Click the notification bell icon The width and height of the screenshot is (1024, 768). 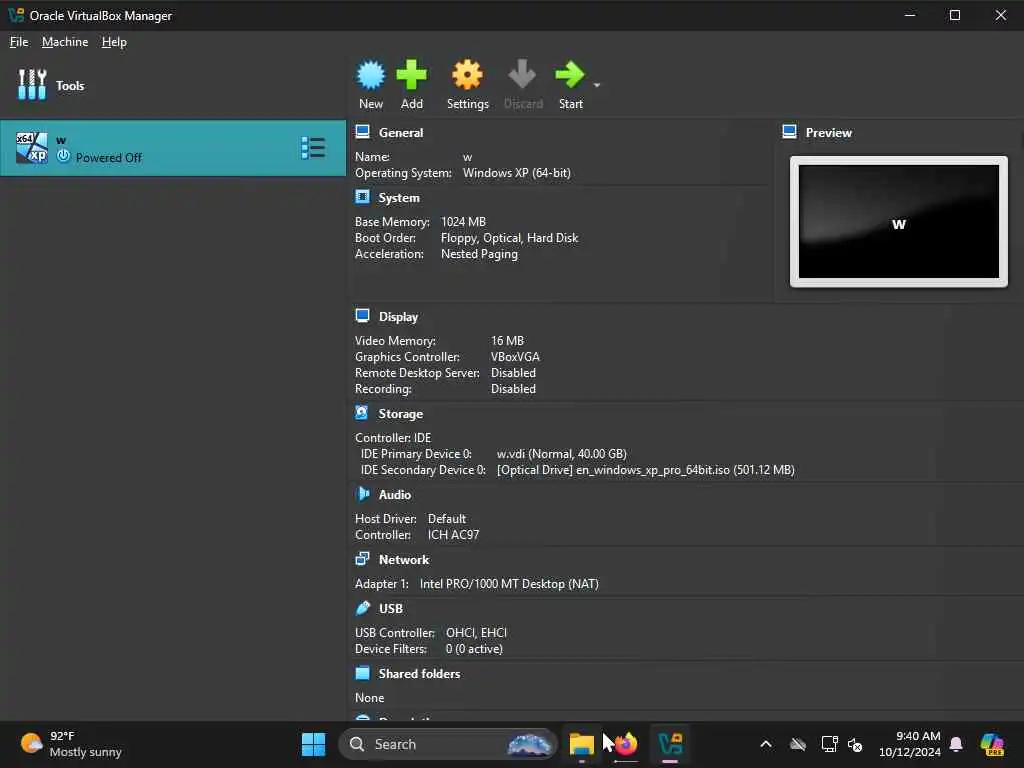(x=956, y=744)
